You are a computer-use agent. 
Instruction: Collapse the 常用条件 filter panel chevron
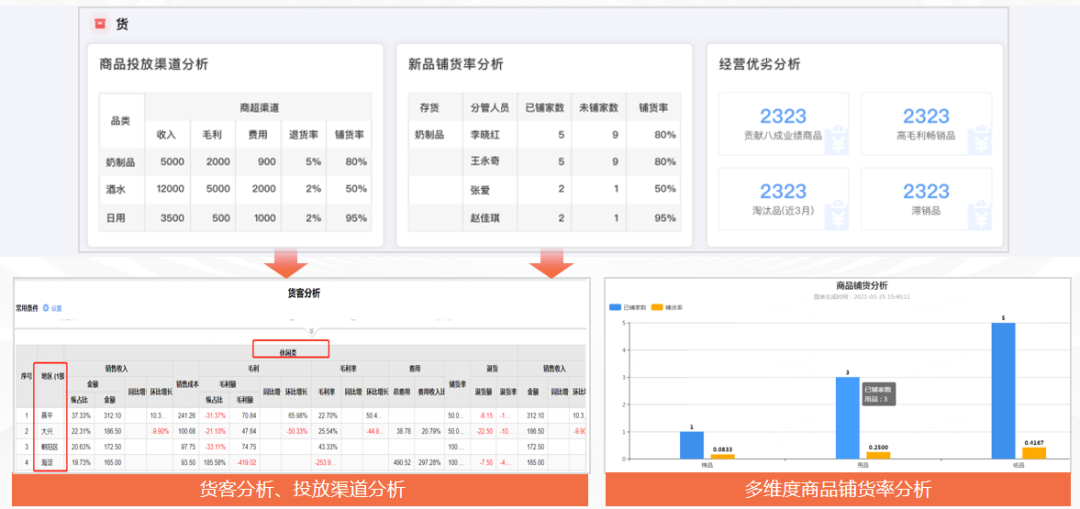pyautogui.click(x=311, y=330)
